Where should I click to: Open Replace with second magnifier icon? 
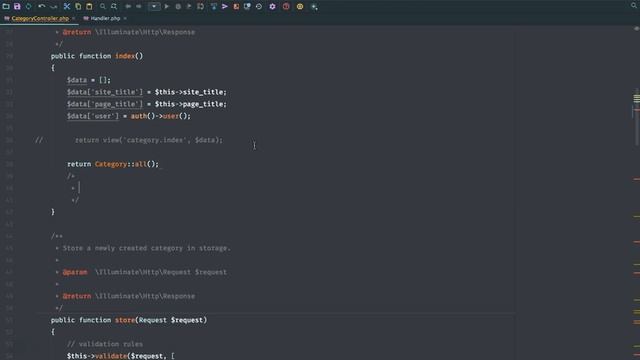pyautogui.click(x=114, y=7)
